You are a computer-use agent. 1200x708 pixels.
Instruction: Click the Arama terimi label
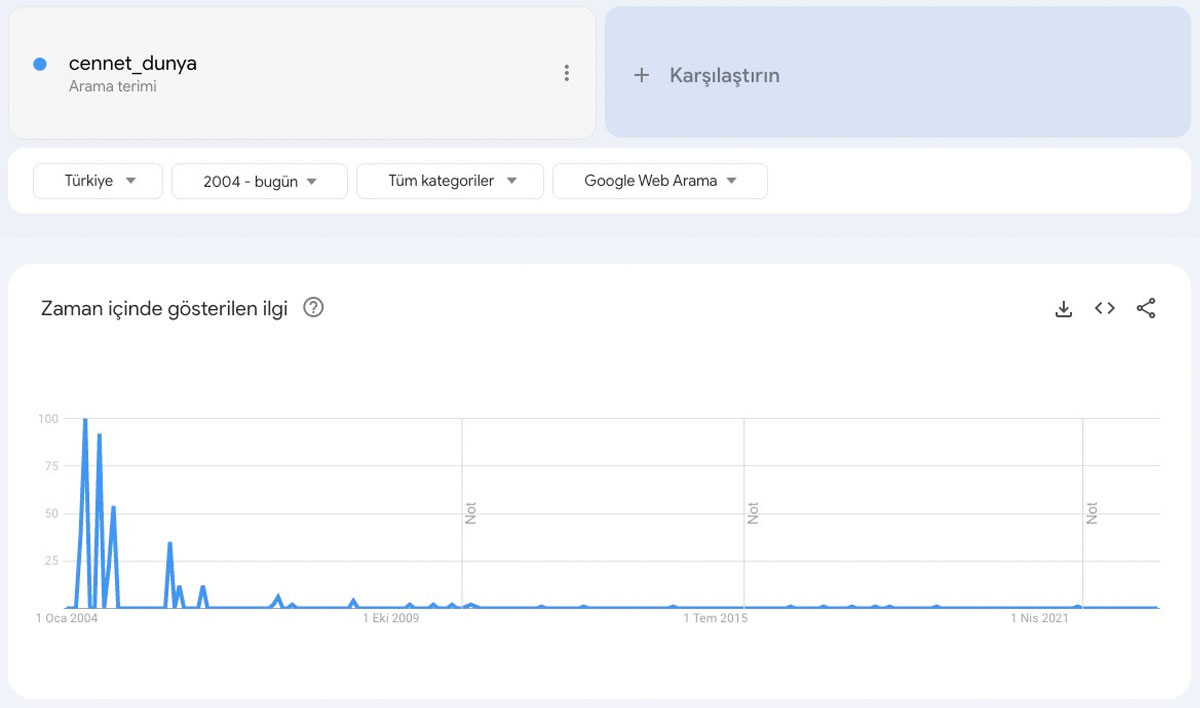coord(113,87)
